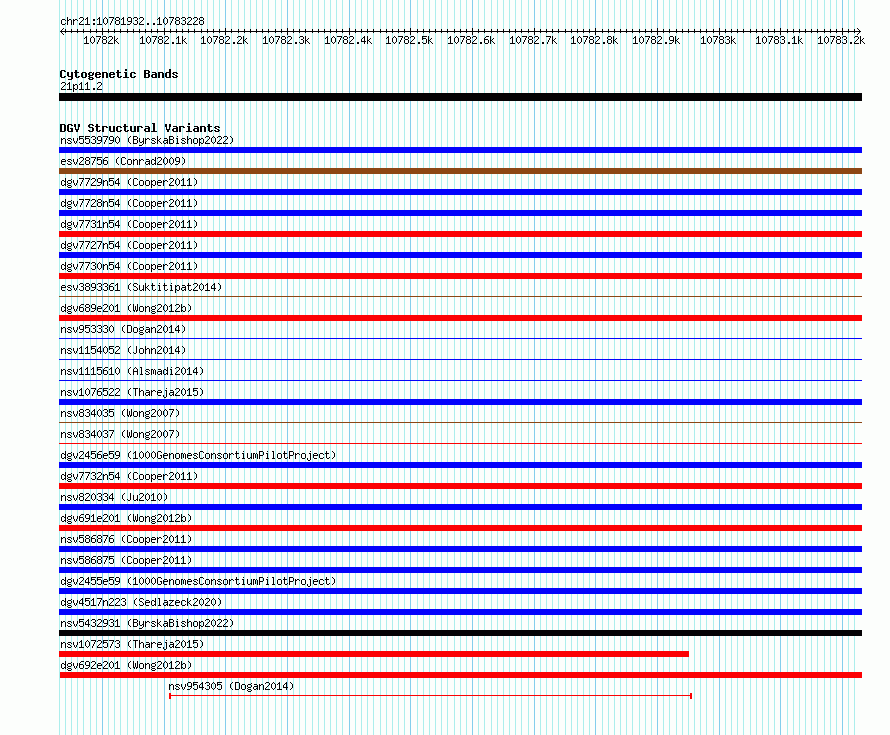Image resolution: width=890 pixels, height=735 pixels.
Task: Click the dgv7731n54 (Cooper2011) label
Action: click(129, 224)
